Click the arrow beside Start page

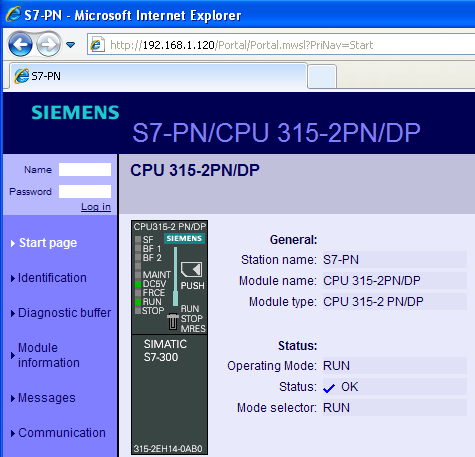pos(13,243)
